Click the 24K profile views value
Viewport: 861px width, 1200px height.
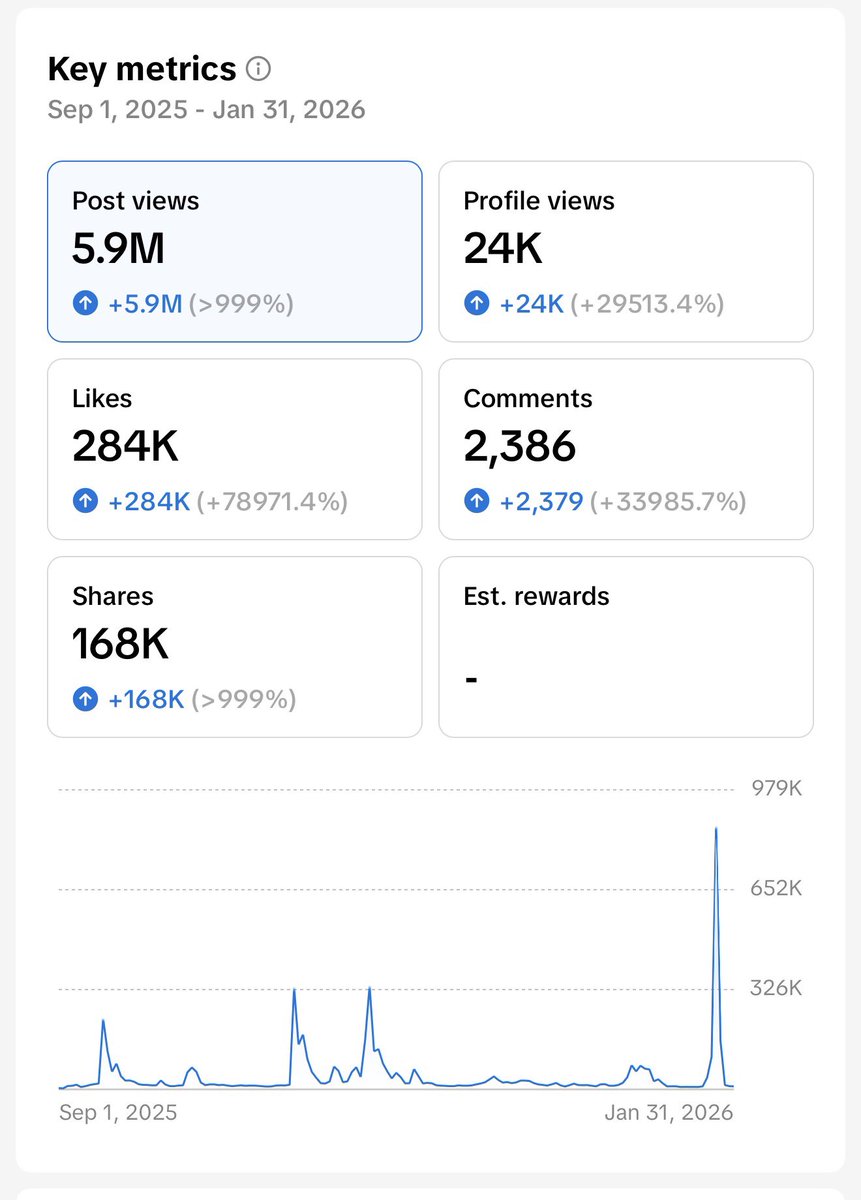pos(503,250)
